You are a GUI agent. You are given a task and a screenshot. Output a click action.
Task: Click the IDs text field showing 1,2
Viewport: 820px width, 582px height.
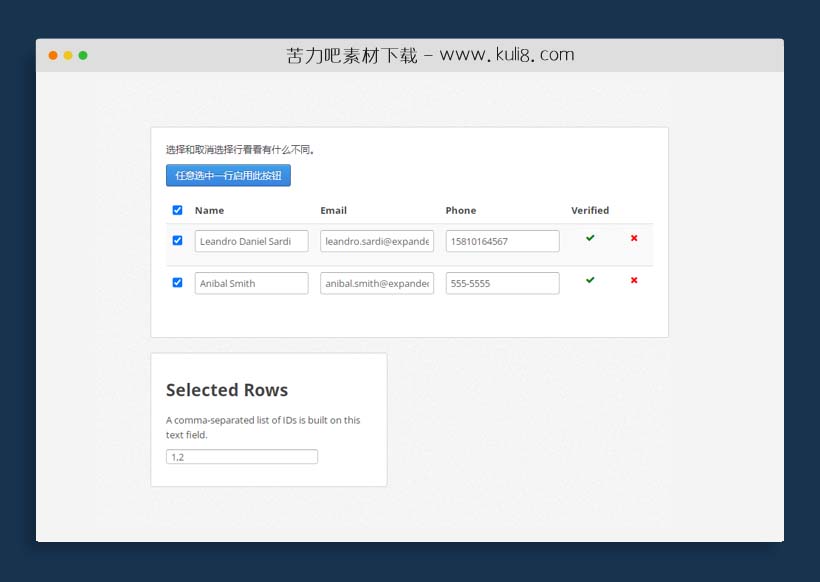coord(241,456)
